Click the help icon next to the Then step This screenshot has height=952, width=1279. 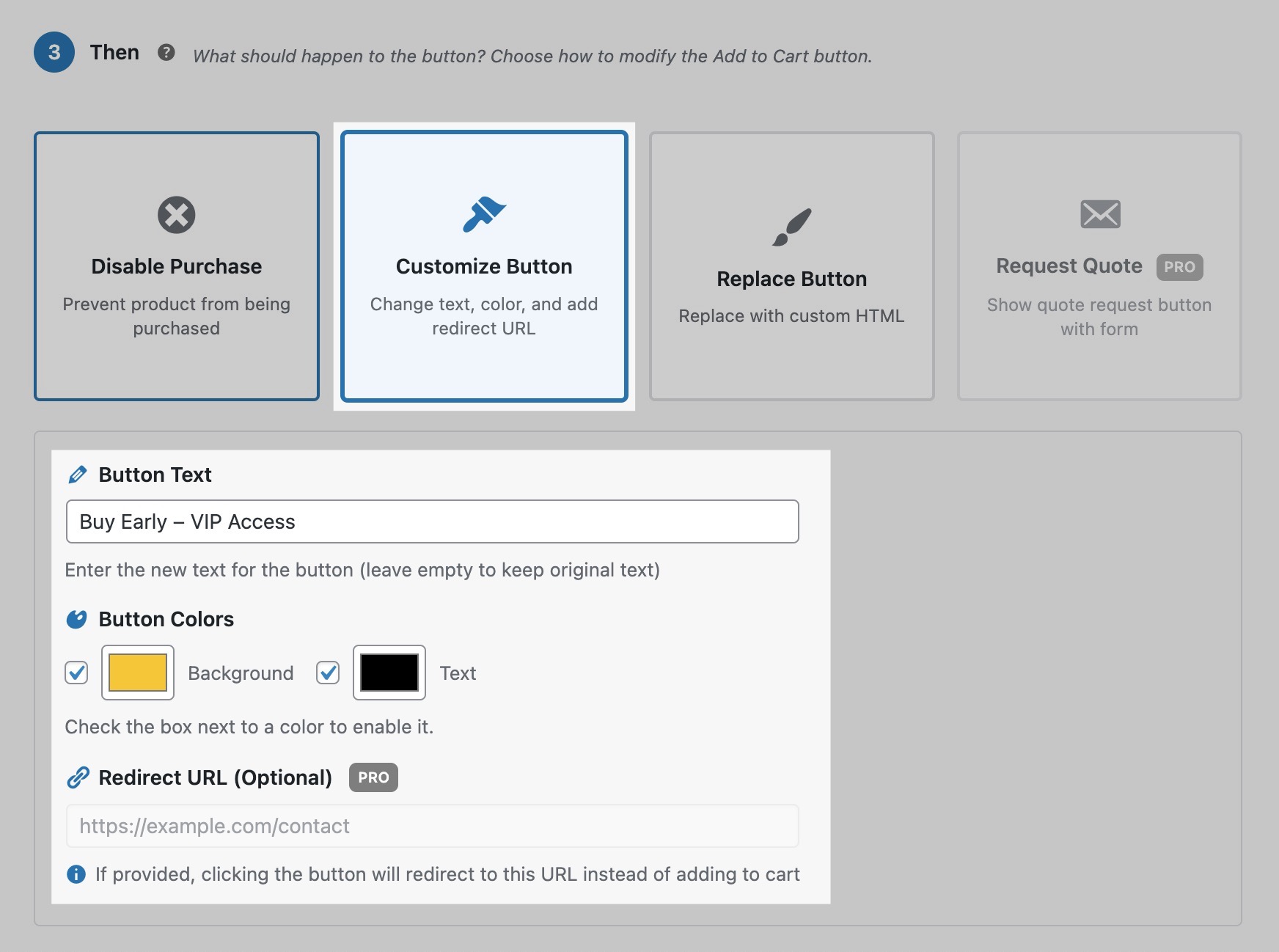coord(167,52)
